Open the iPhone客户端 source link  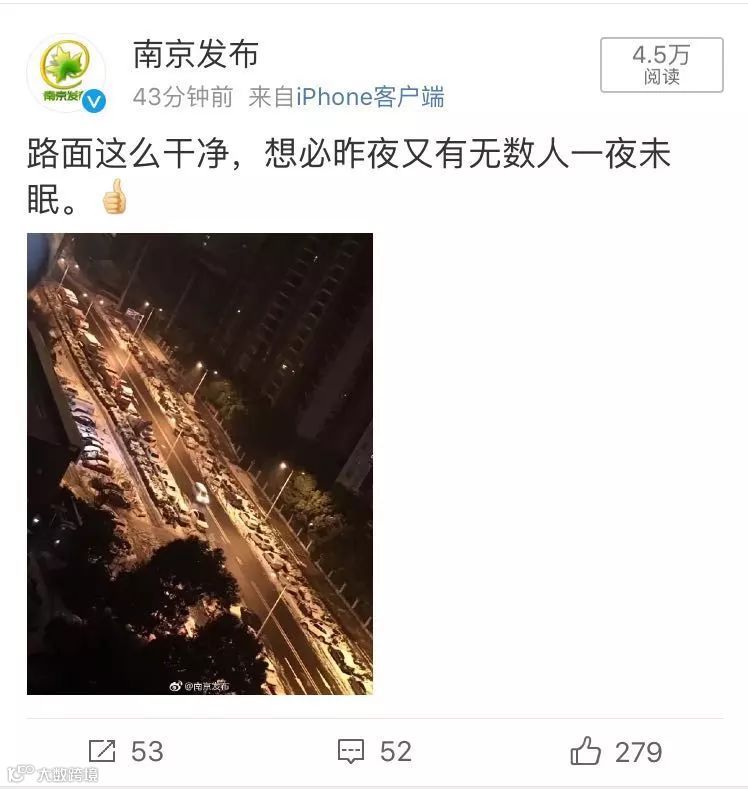click(370, 97)
